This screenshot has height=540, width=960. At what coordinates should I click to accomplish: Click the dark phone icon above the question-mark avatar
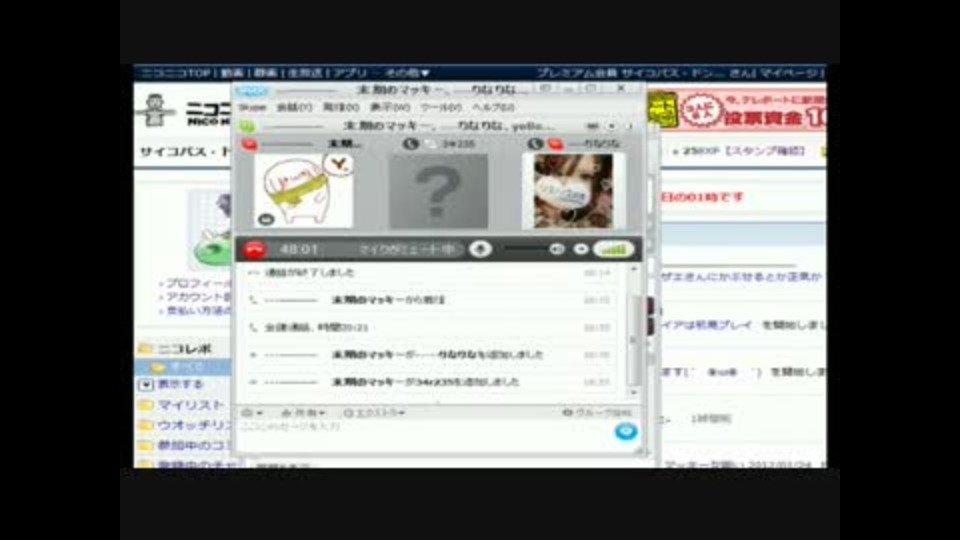(x=410, y=144)
